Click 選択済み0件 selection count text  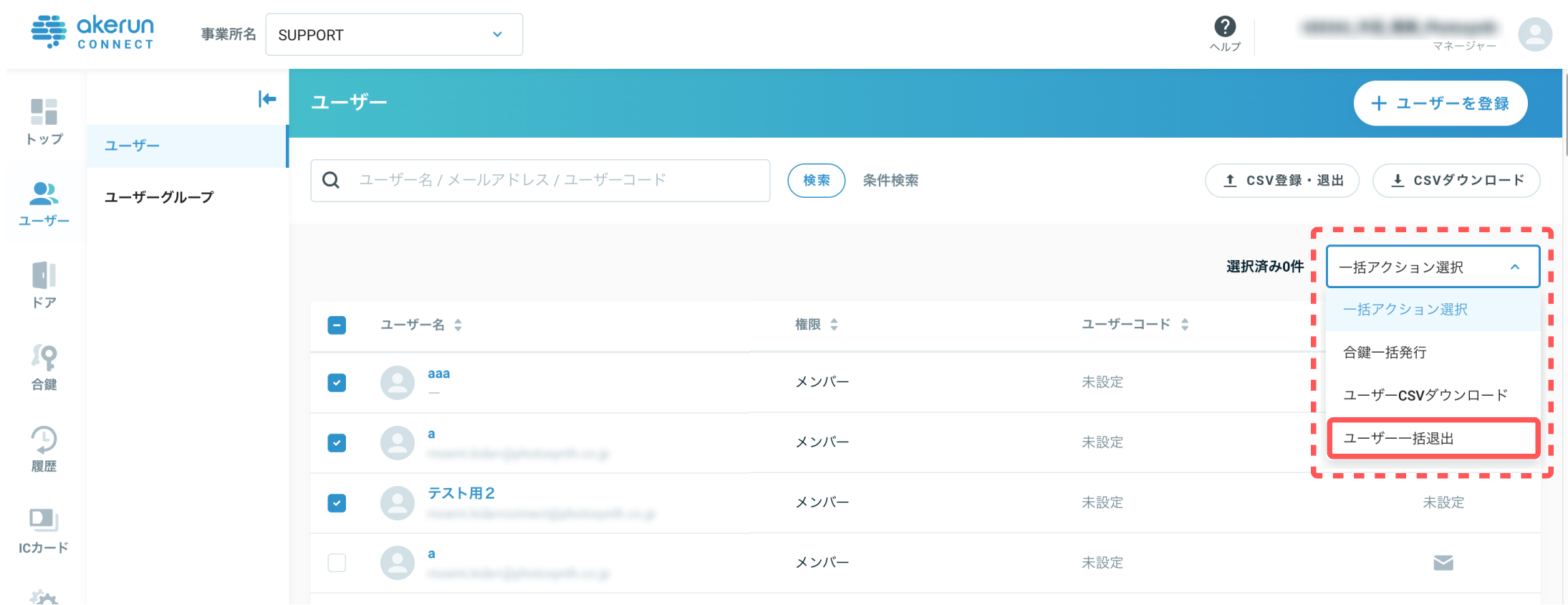[x=1265, y=267]
